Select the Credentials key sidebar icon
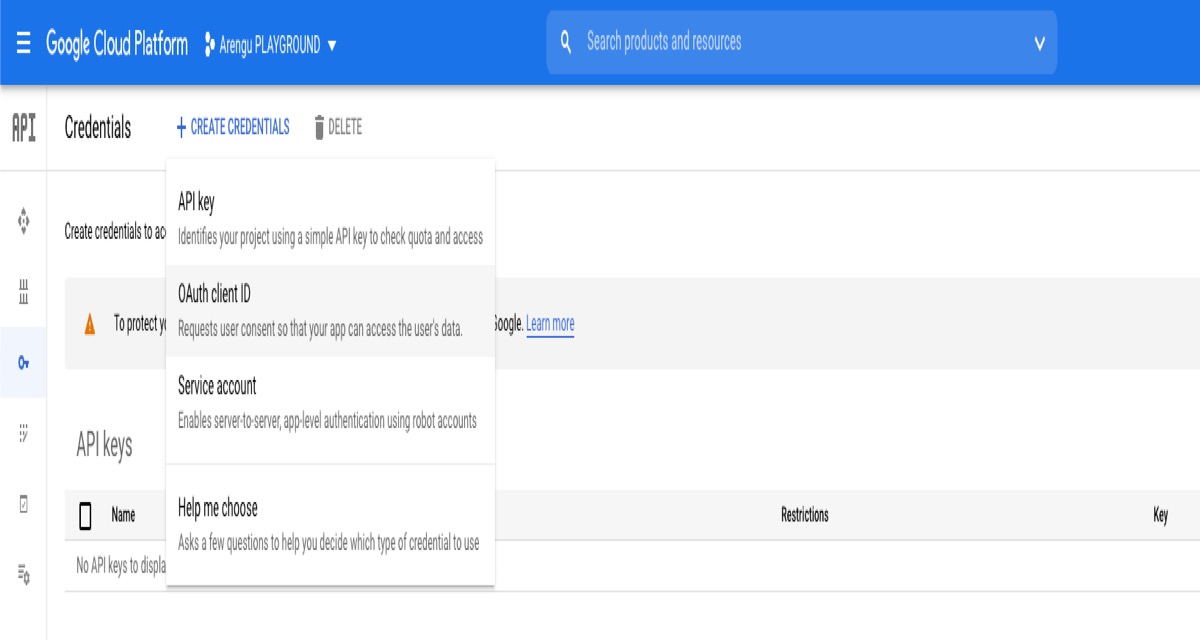Viewport: 1200px width, 640px height. (24, 363)
